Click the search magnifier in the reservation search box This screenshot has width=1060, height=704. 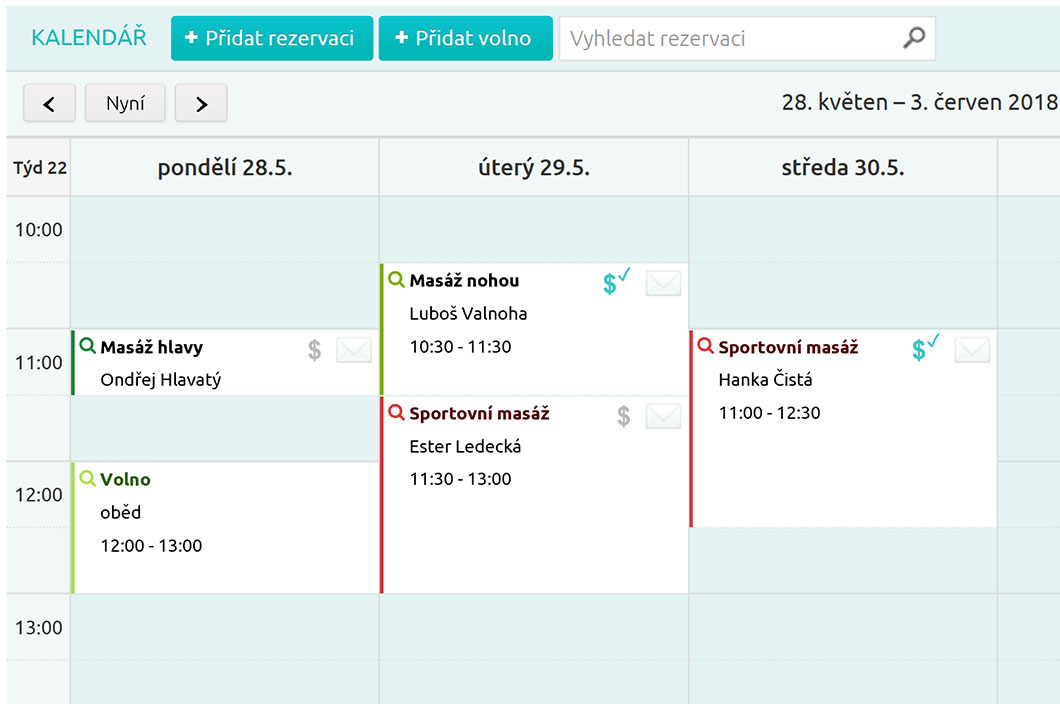[x=914, y=37]
